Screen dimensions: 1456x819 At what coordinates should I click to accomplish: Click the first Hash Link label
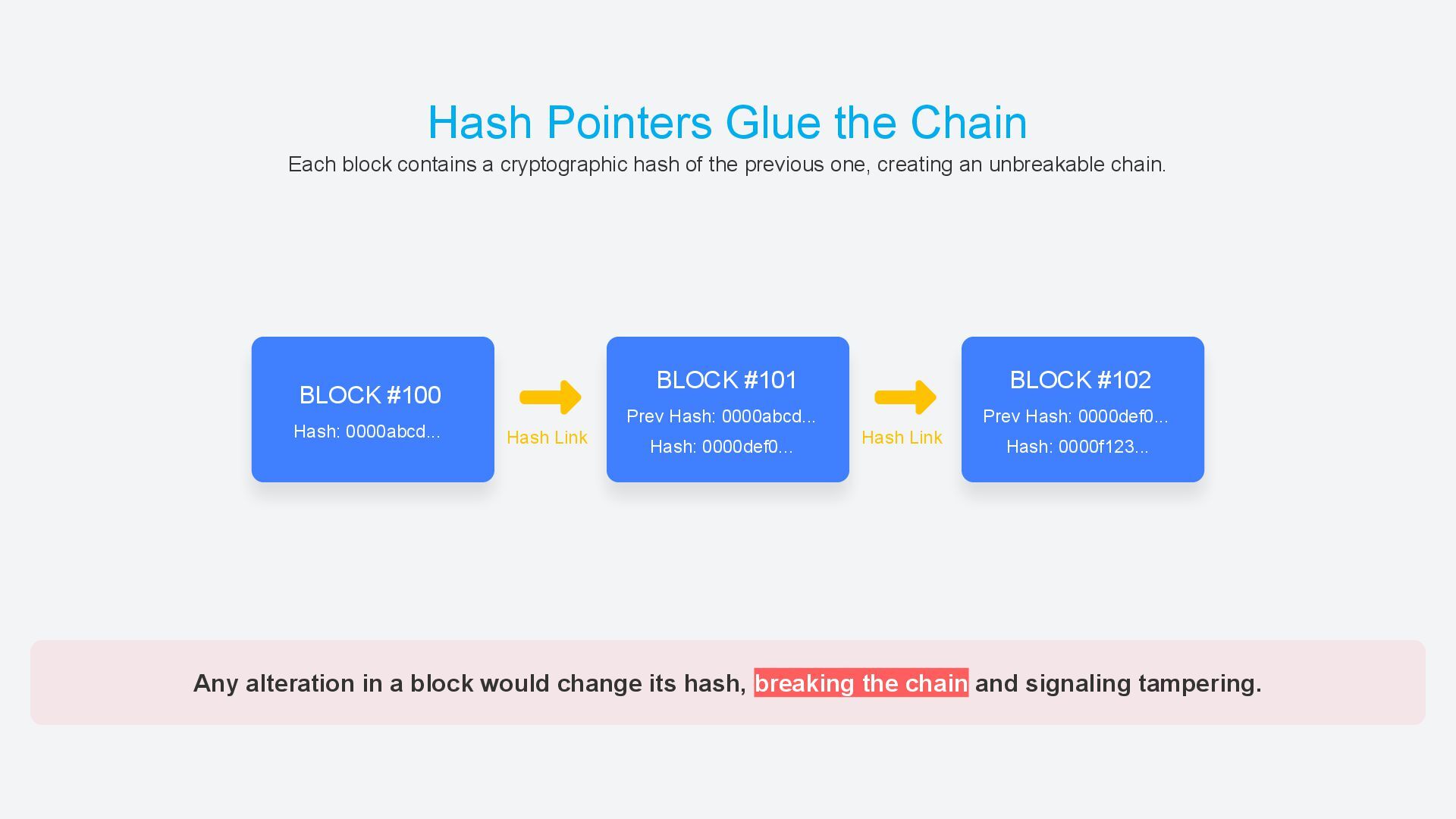tap(547, 438)
